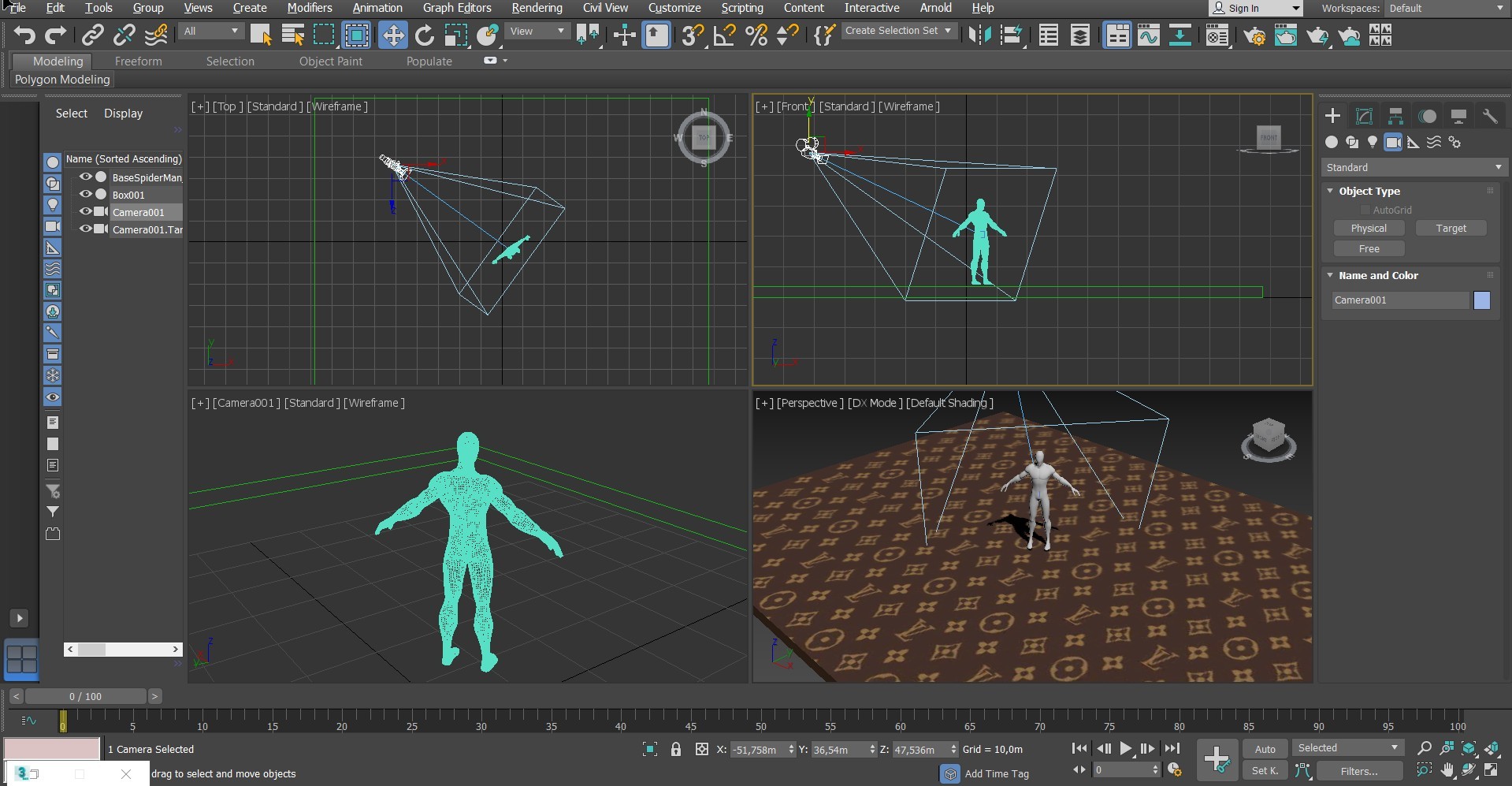Open the Create Selection Set dropdown
This screenshot has height=786, width=1512.
[x=899, y=31]
